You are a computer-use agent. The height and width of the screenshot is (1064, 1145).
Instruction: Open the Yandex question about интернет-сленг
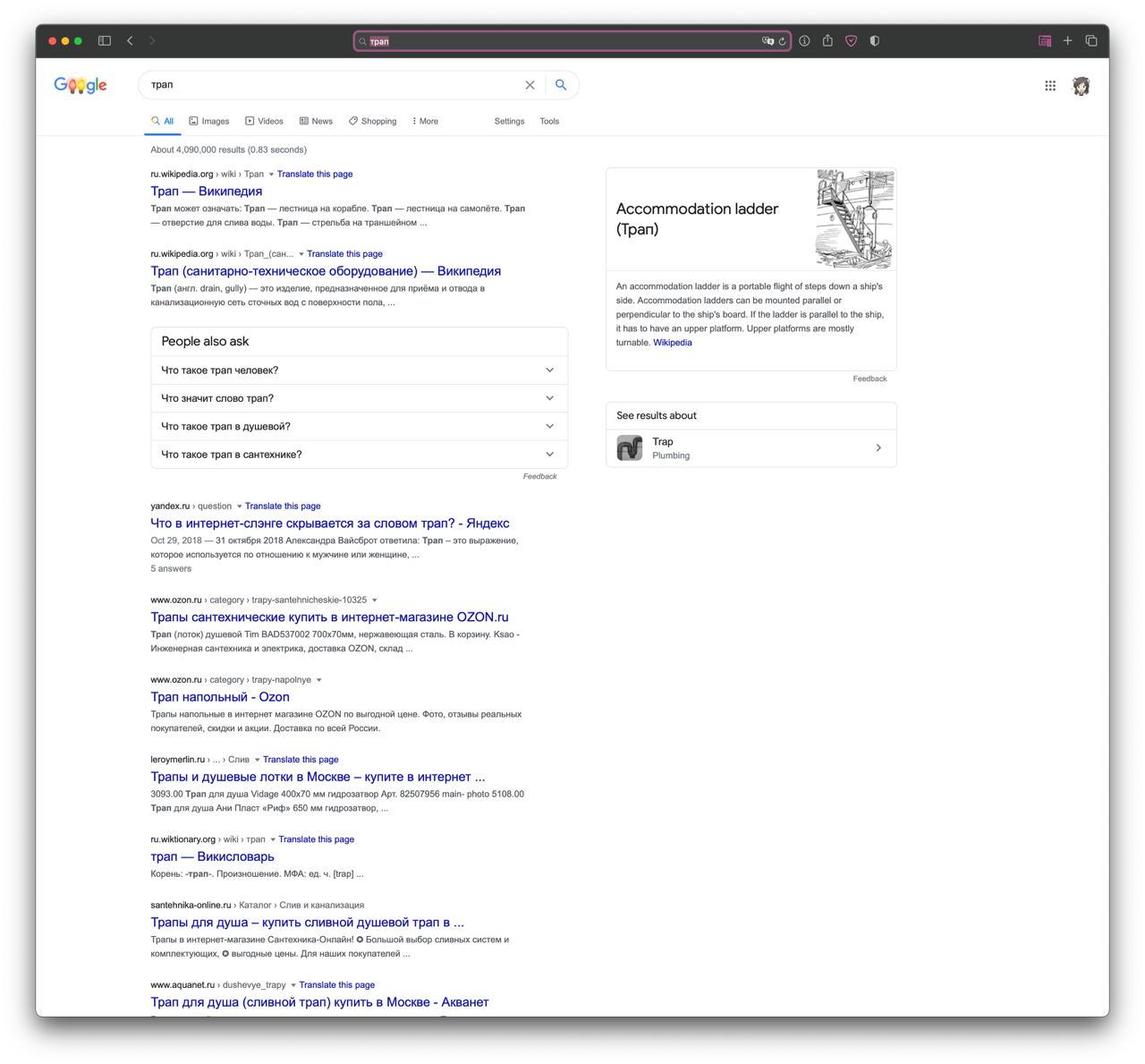(330, 523)
